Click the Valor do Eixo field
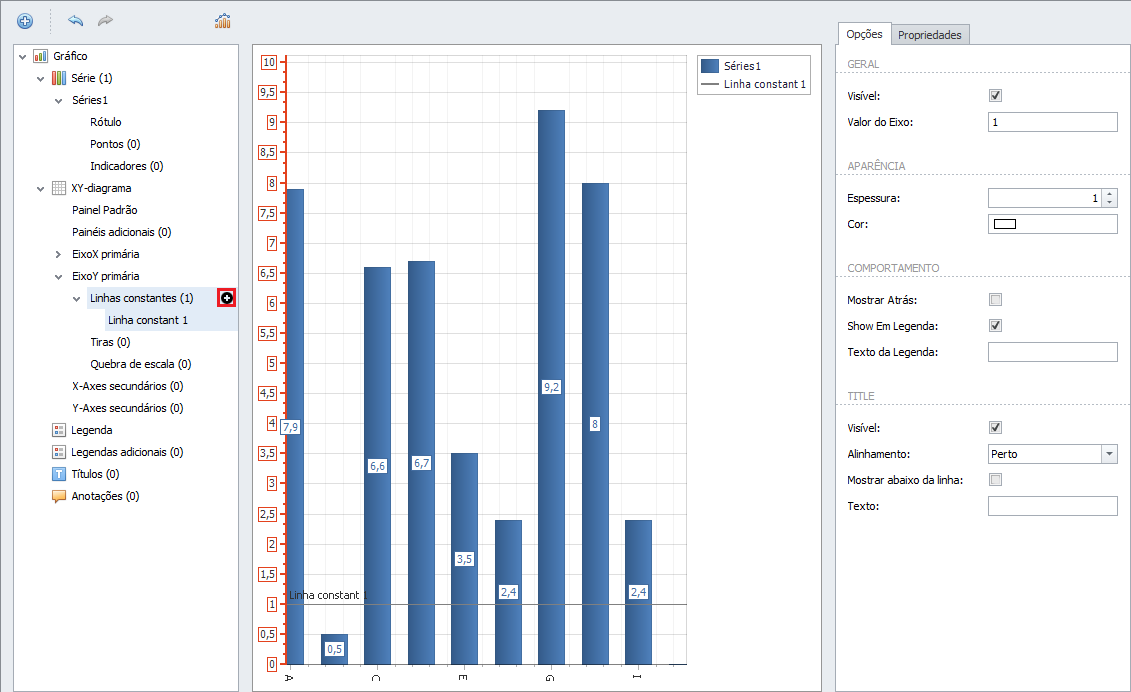The width and height of the screenshot is (1131, 692). [1052, 122]
